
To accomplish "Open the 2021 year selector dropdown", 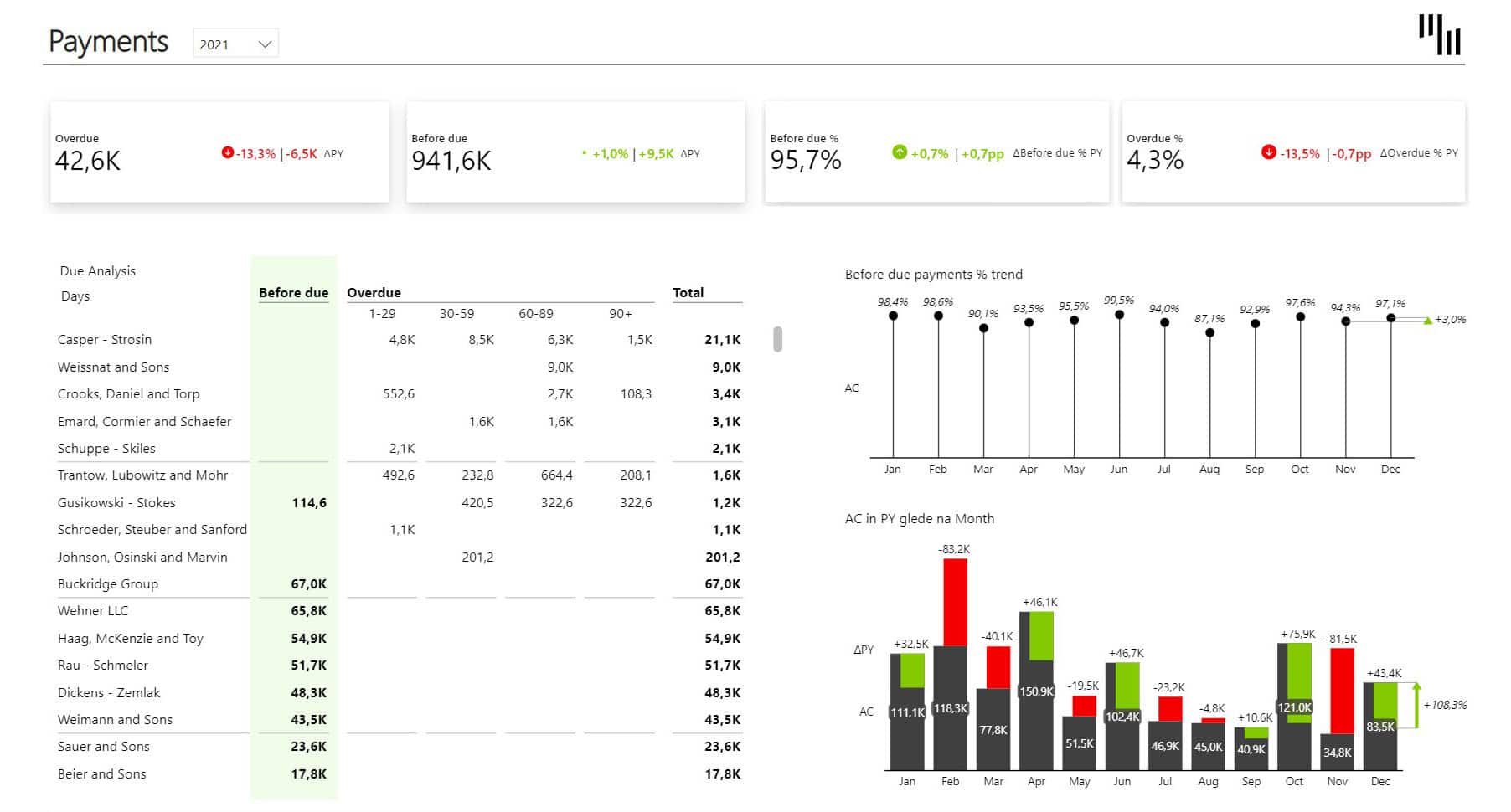I will click(x=235, y=43).
